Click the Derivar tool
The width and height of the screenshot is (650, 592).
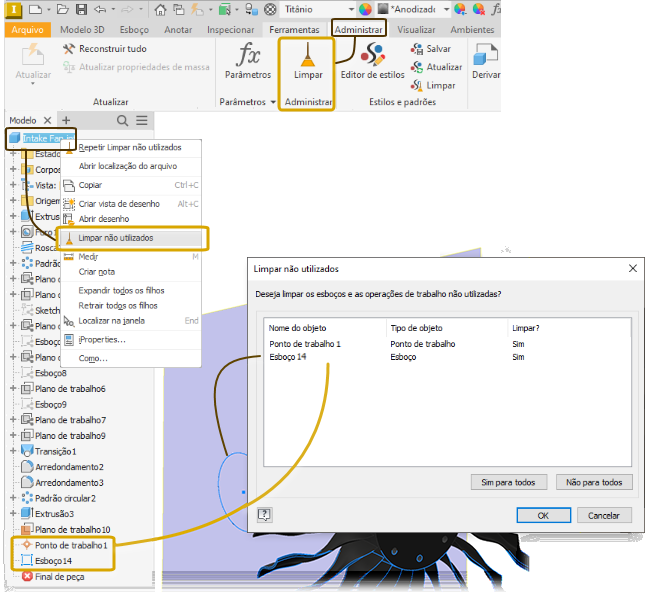point(485,60)
